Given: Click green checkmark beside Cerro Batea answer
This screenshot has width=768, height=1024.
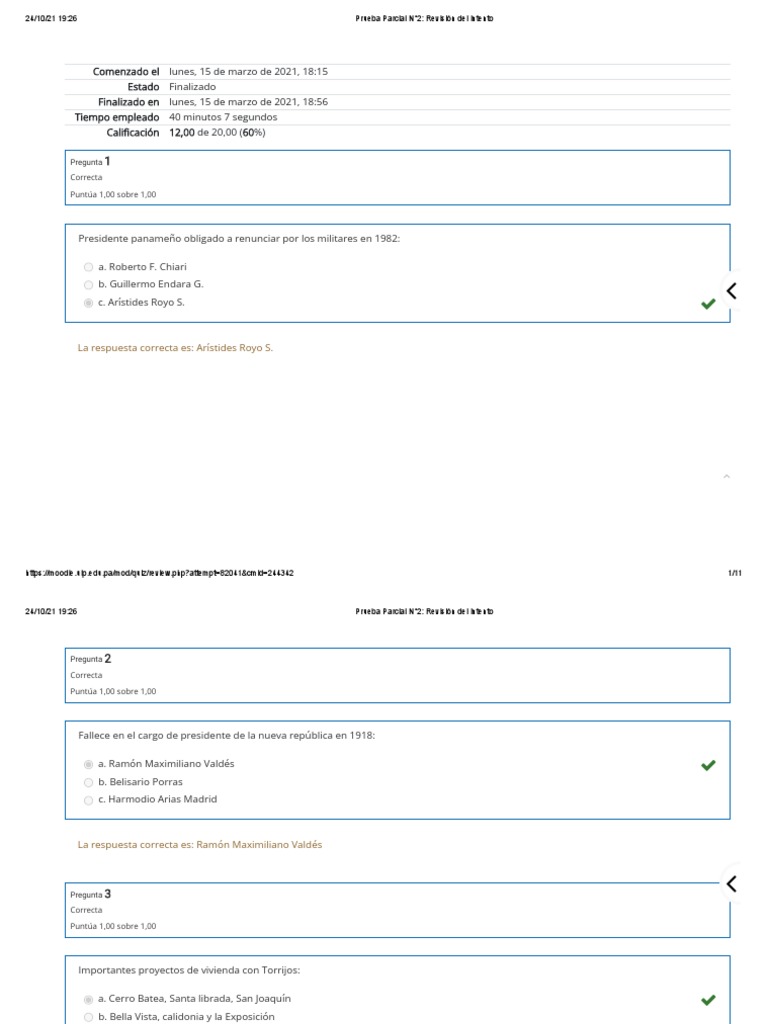Looking at the screenshot, I should click(709, 1000).
